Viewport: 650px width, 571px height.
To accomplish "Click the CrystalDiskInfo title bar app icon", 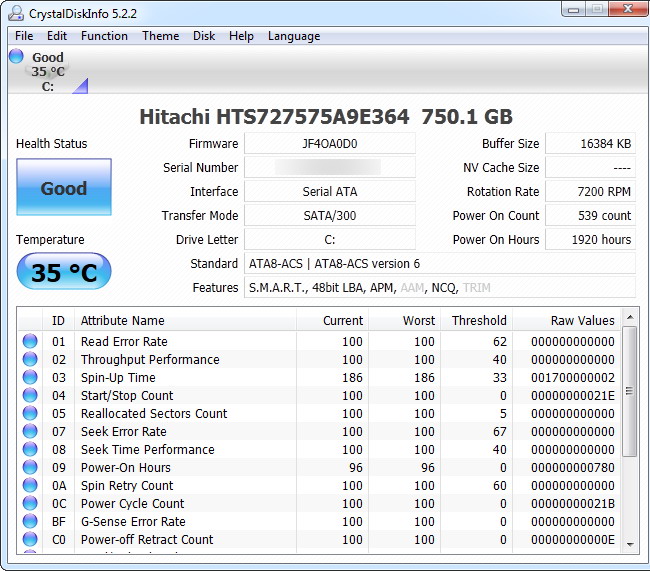I will [16, 13].
